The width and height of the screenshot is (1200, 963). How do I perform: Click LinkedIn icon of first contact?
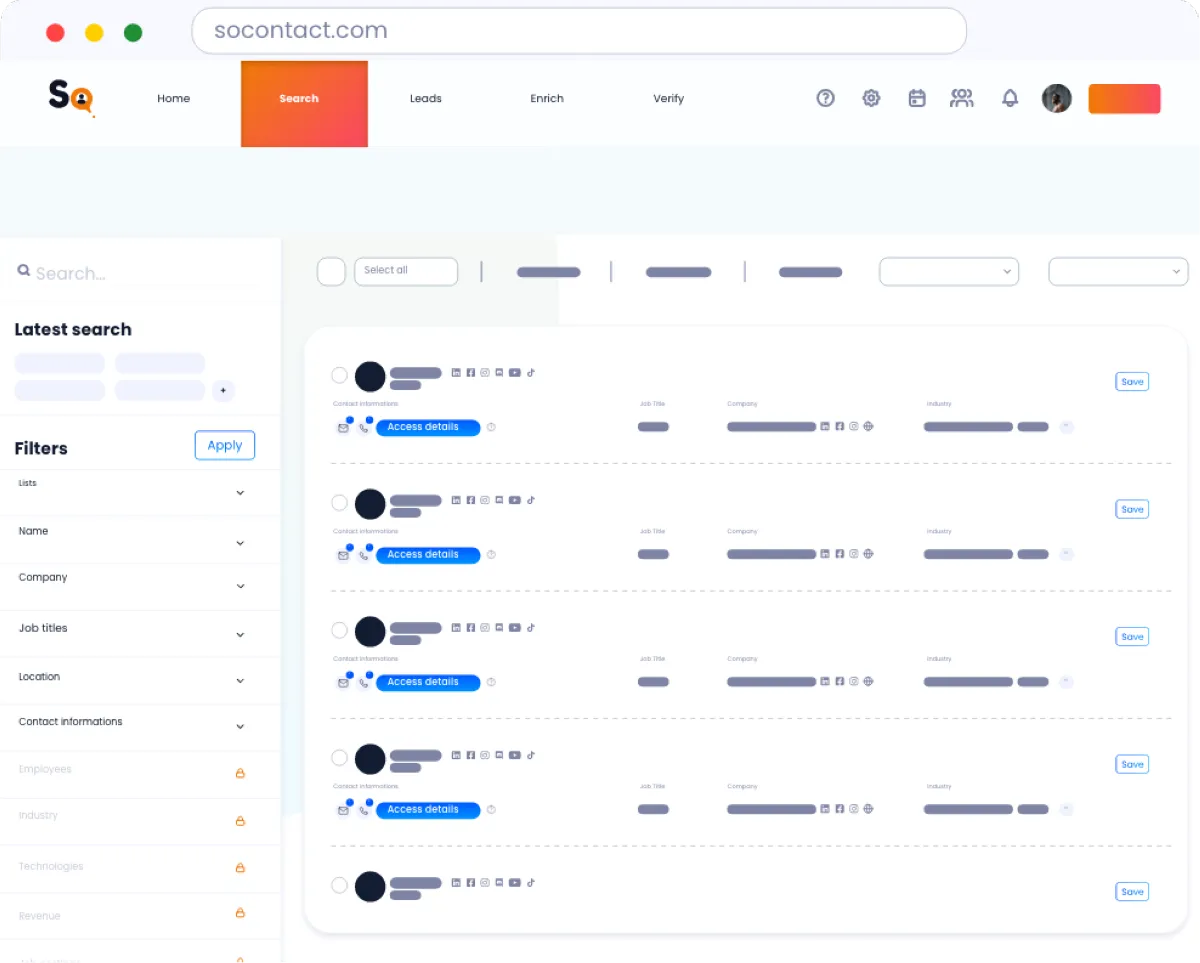click(x=456, y=373)
